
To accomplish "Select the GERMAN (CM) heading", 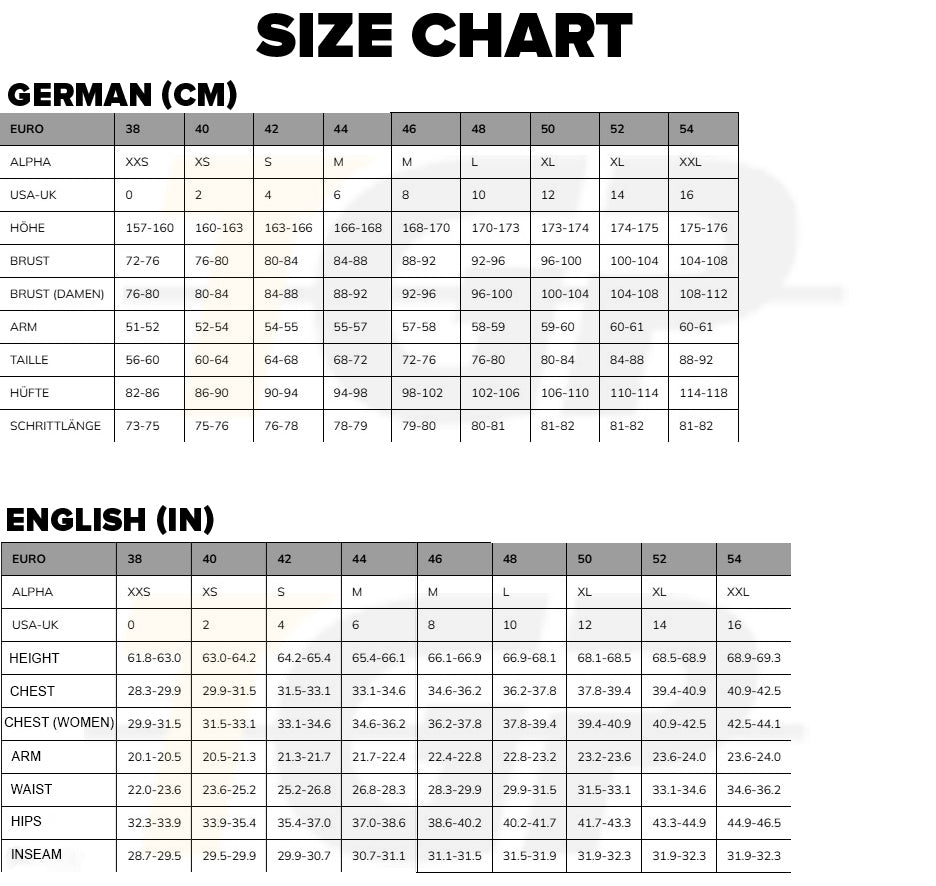I will (122, 95).
